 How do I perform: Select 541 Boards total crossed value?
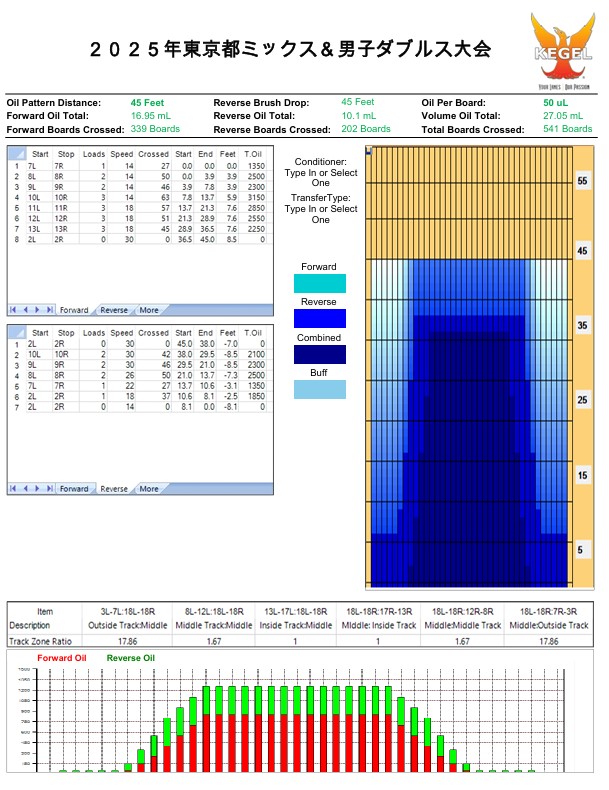coord(568,129)
